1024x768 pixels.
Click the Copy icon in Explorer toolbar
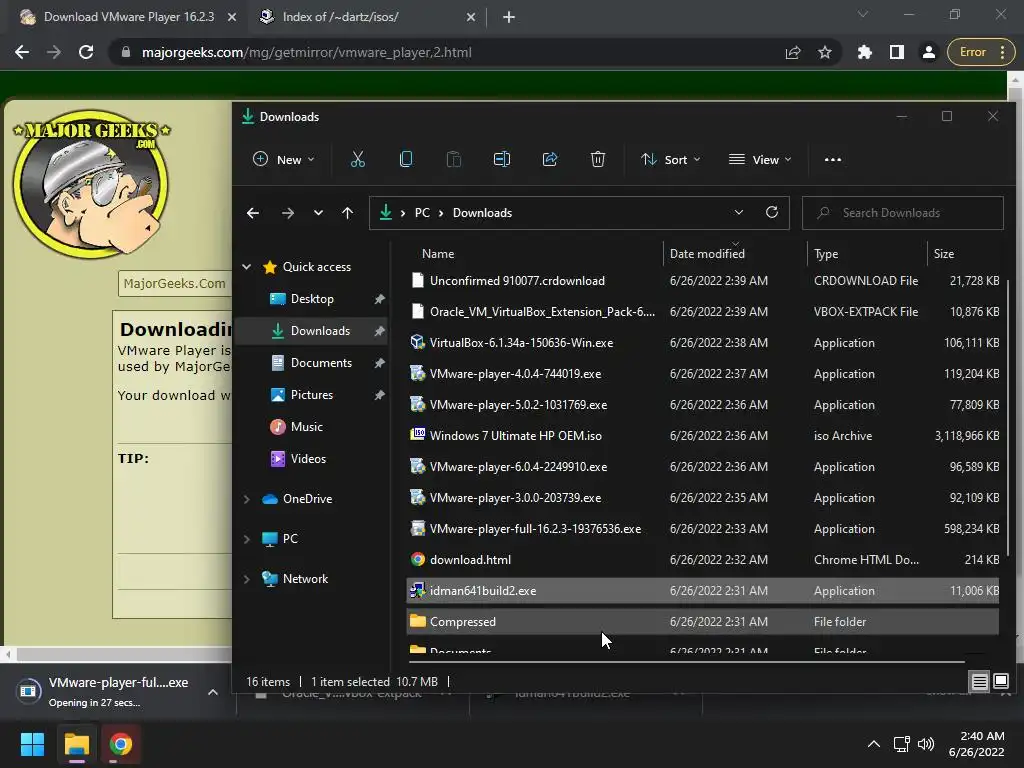(406, 159)
